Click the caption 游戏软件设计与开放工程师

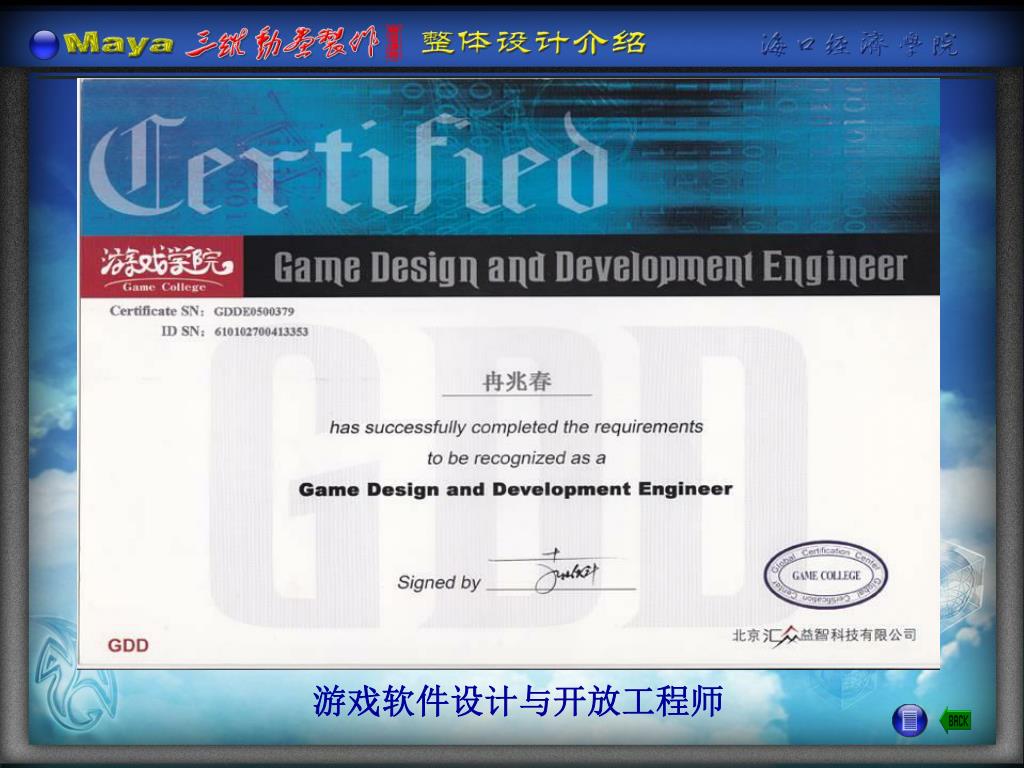[518, 701]
